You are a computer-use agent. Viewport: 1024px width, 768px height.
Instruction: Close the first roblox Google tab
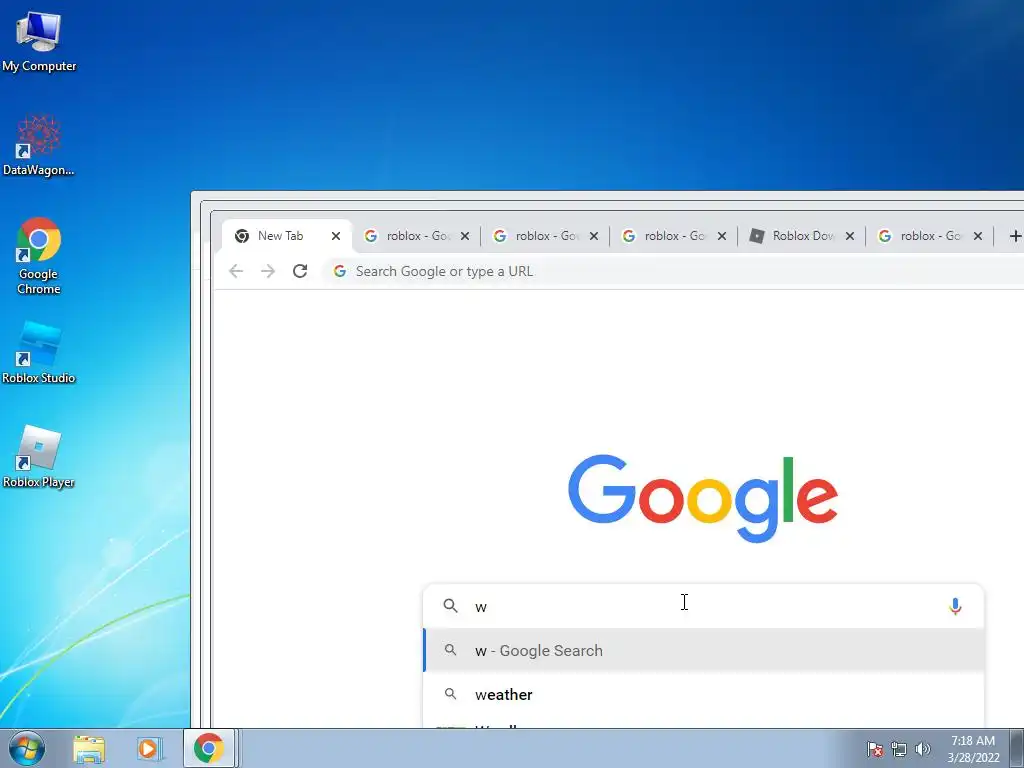[x=465, y=236]
